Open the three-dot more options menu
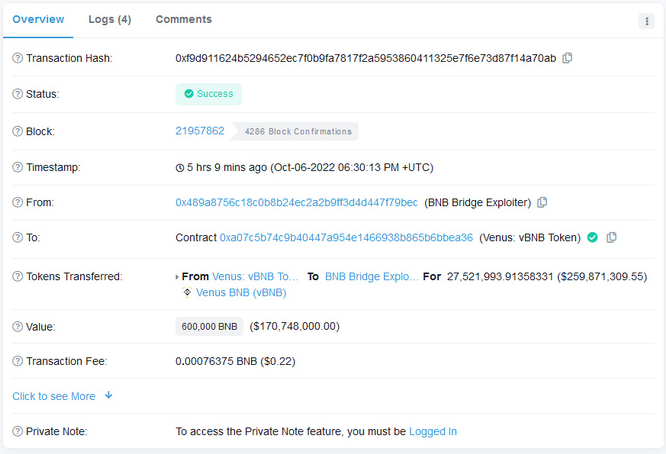Viewport: 666px width, 454px height. click(x=646, y=21)
